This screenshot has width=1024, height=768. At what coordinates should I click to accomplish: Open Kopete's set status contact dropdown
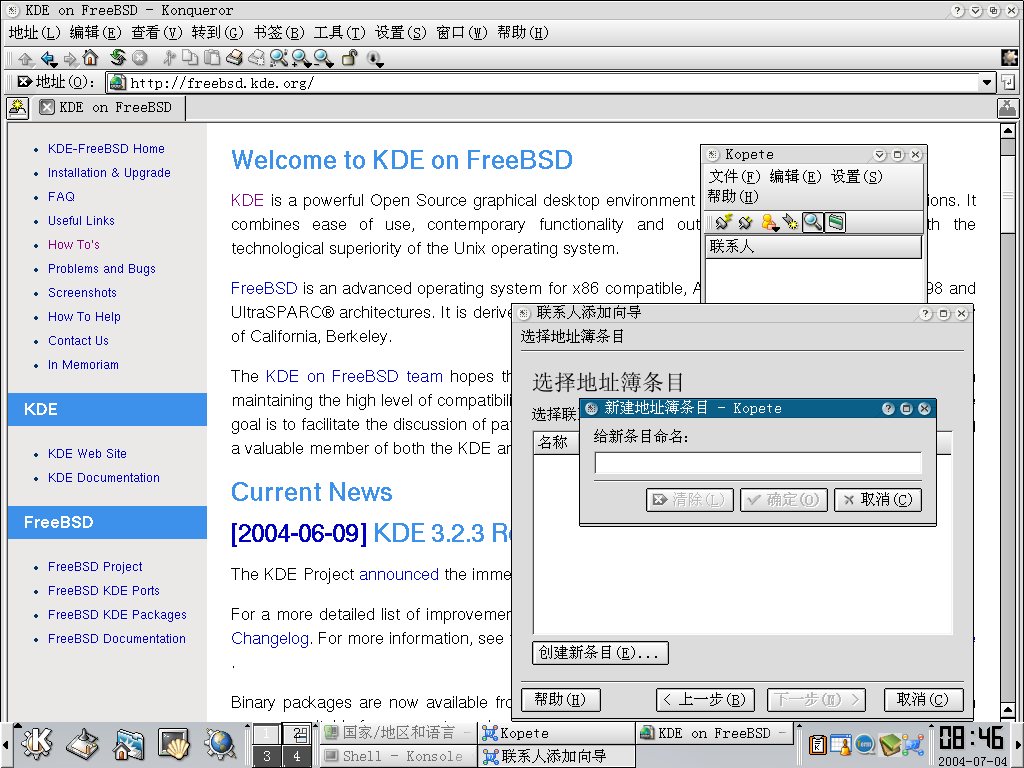pos(769,223)
